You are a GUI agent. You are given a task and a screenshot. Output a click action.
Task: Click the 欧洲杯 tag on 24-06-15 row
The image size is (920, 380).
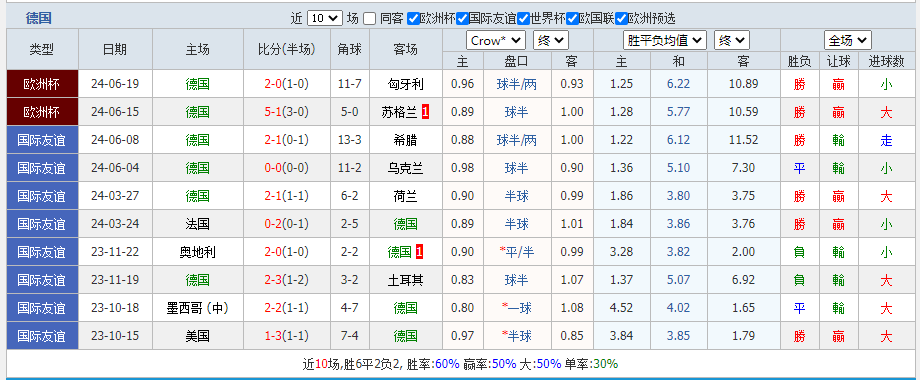[42, 112]
